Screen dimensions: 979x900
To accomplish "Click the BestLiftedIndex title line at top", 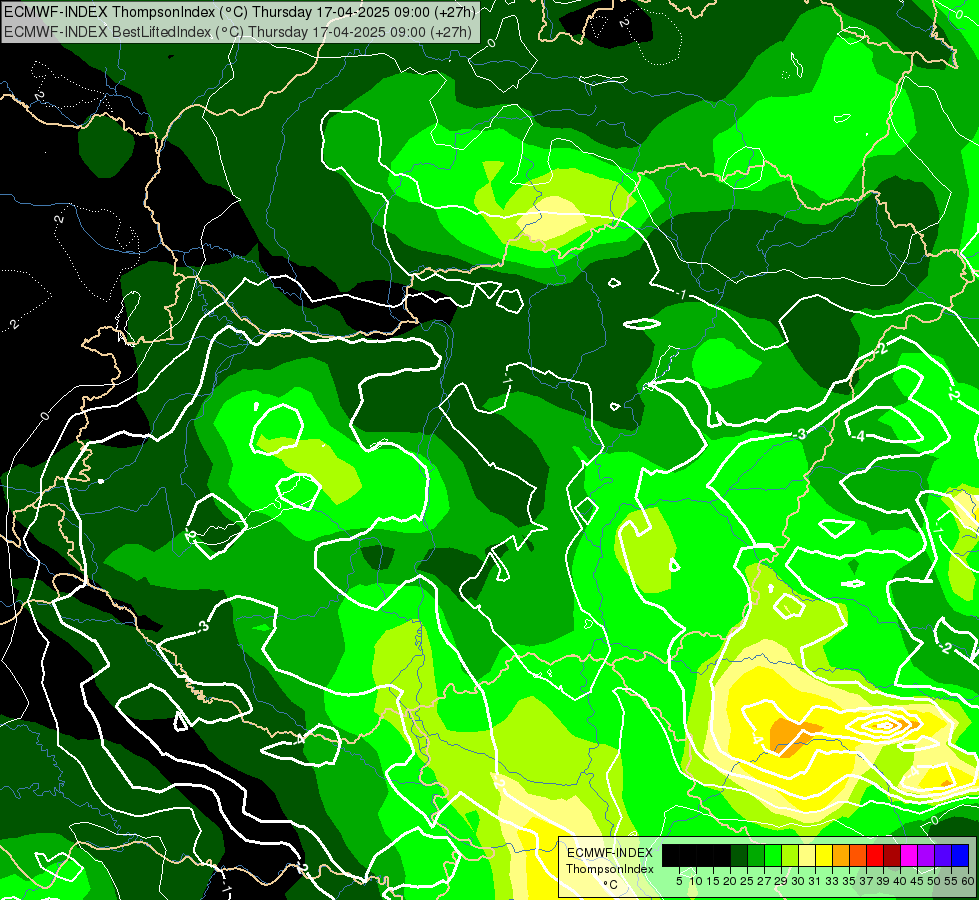I will click(238, 31).
